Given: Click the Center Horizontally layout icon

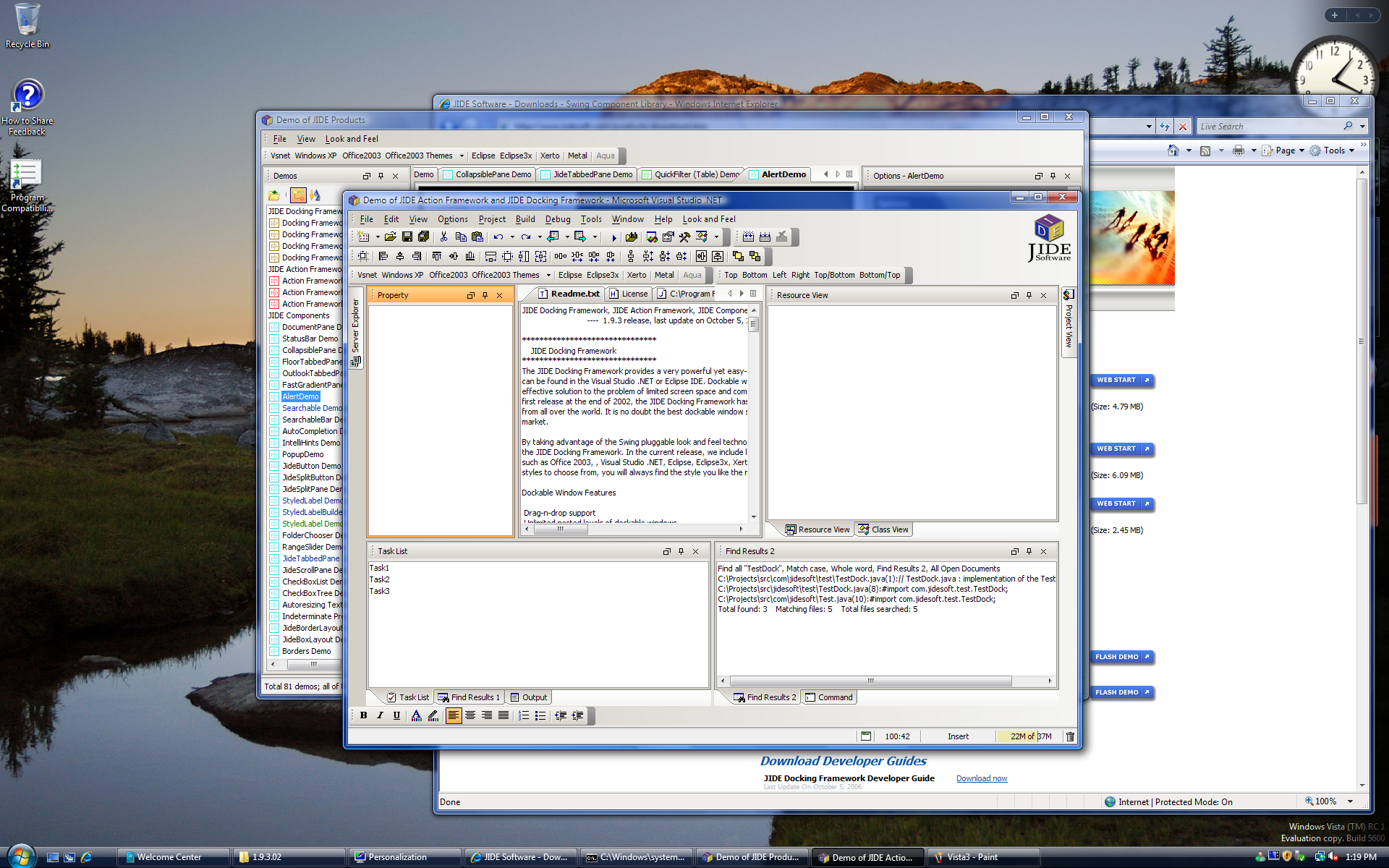Looking at the screenshot, I should click(x=701, y=256).
